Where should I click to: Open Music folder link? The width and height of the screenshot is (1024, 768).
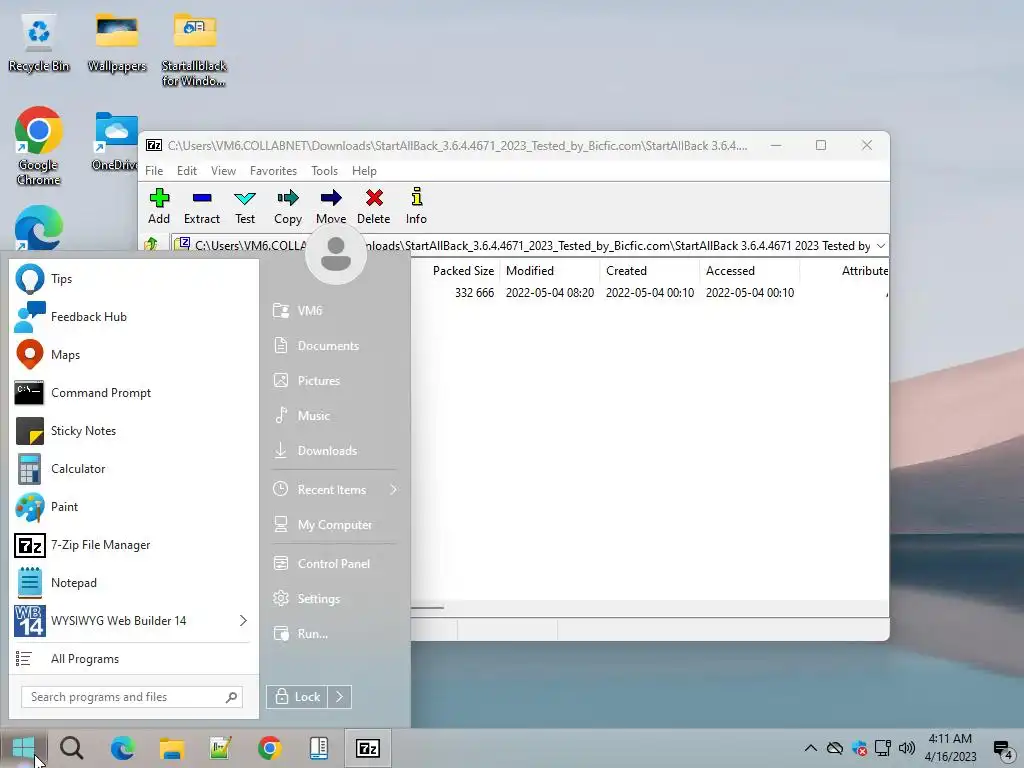[x=334, y=415]
